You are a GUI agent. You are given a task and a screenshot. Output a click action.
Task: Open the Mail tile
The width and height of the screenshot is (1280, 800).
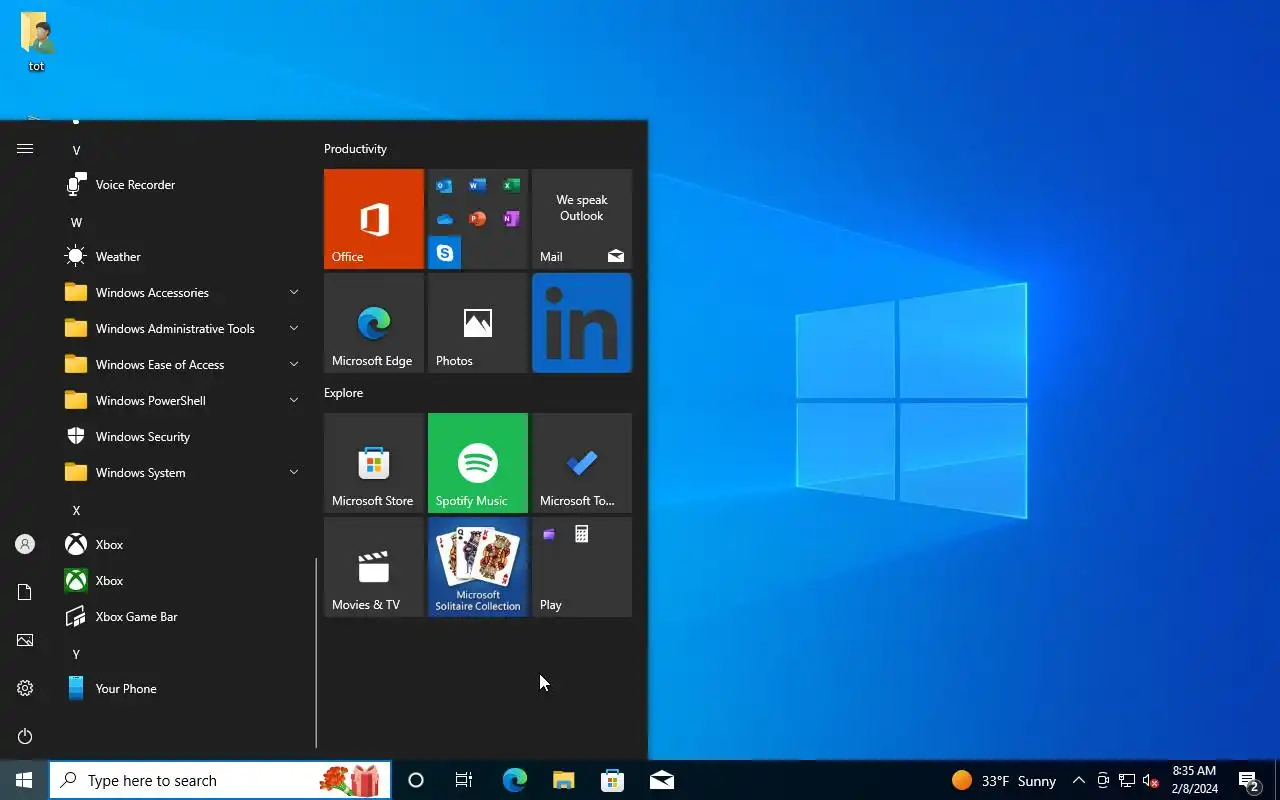(x=582, y=219)
